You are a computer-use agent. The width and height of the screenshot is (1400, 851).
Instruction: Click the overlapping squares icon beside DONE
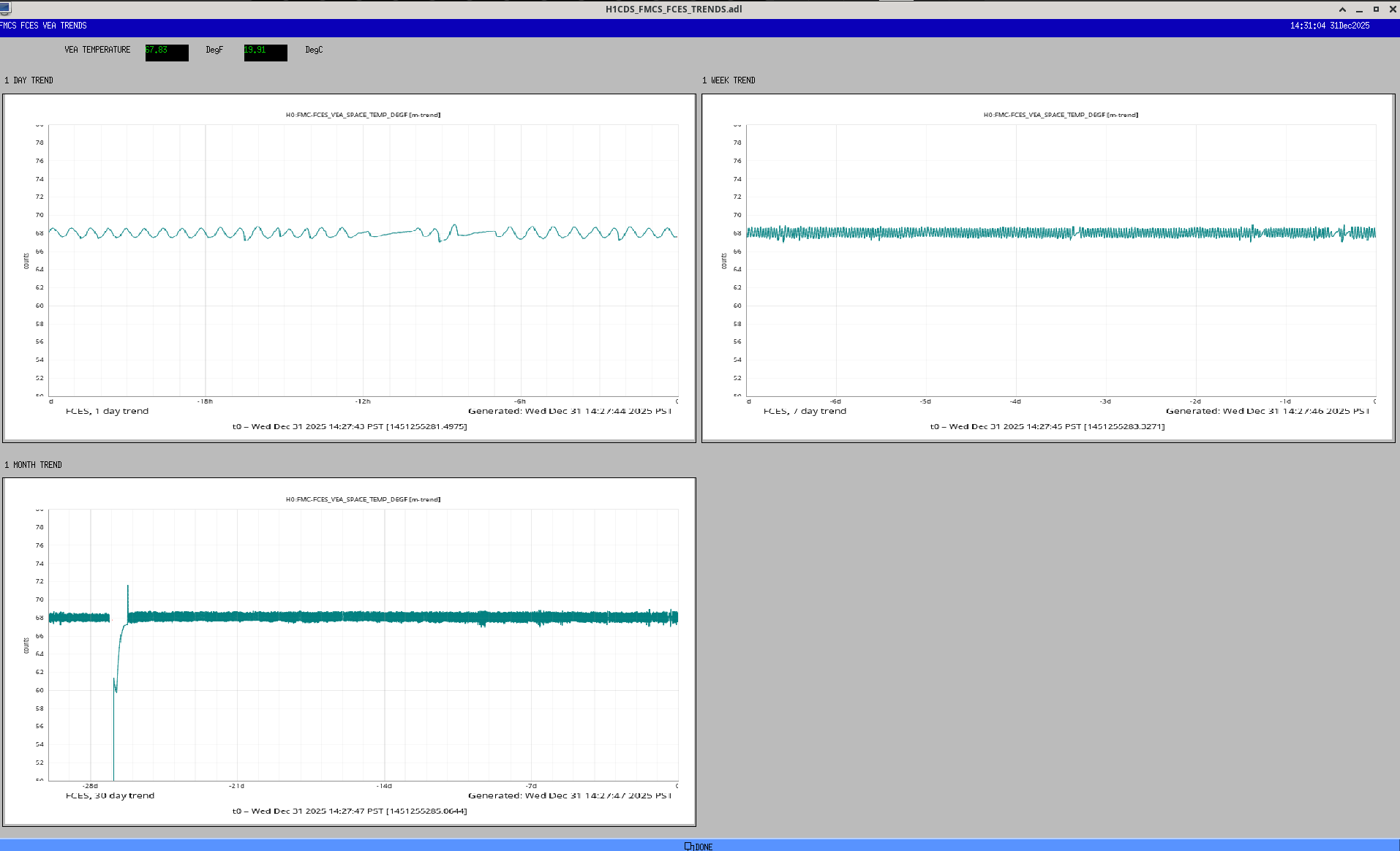[688, 846]
